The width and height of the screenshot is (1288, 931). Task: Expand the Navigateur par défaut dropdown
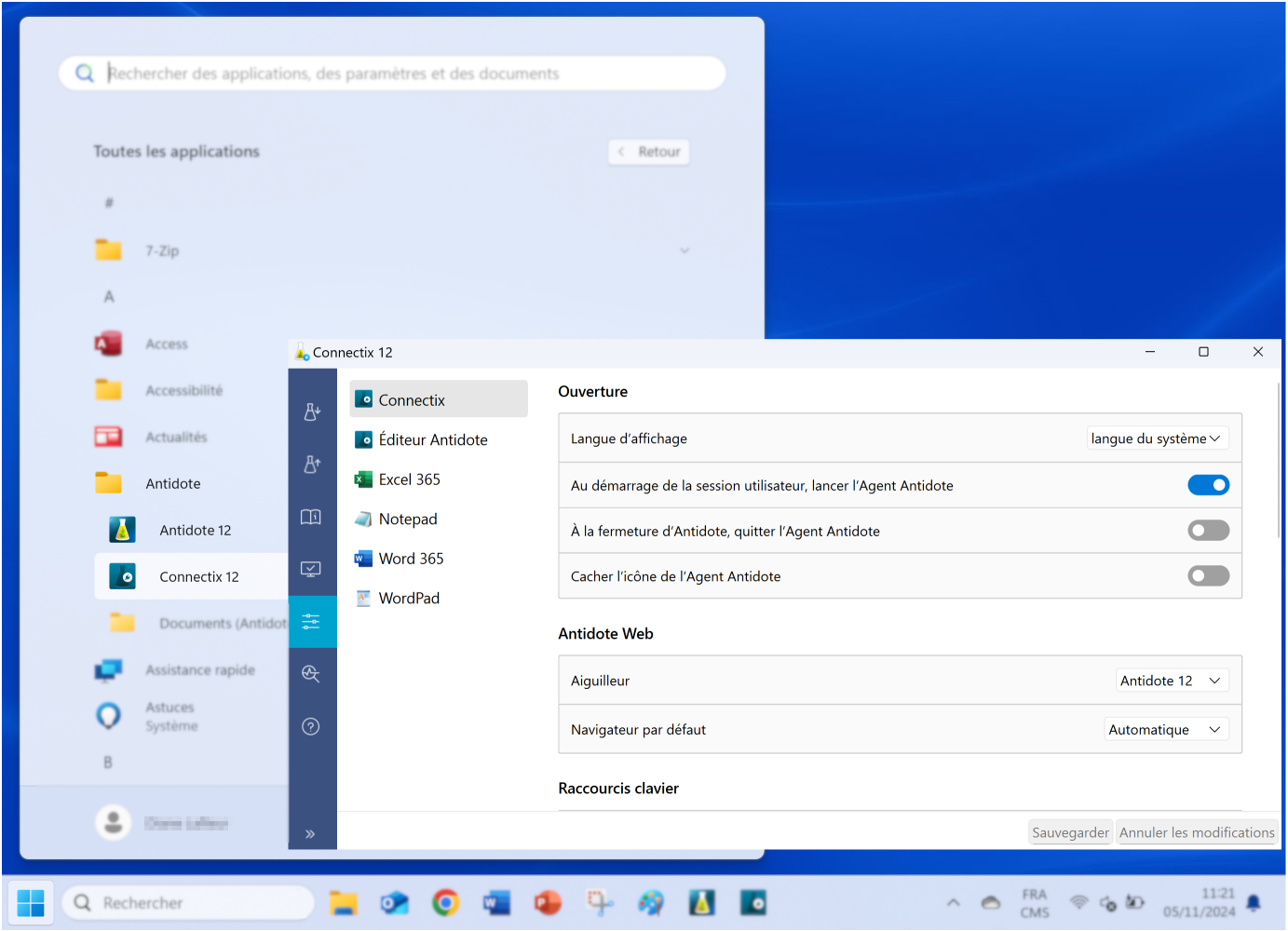[1165, 730]
